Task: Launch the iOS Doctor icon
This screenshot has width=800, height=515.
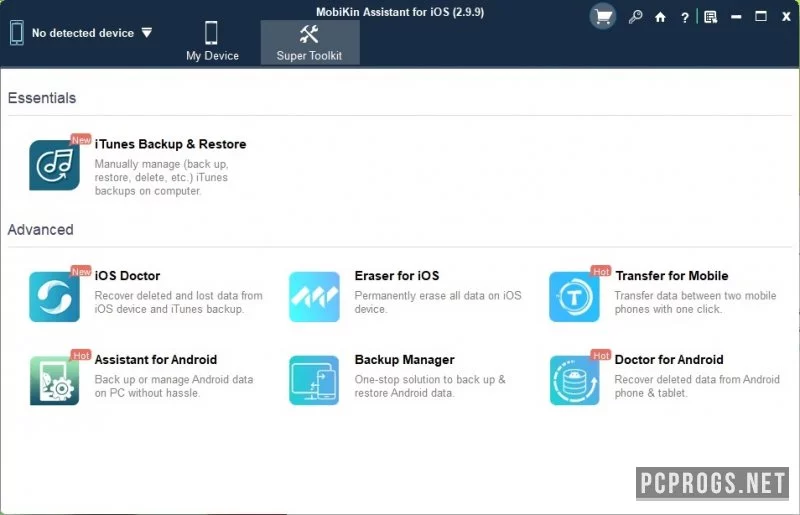Action: coord(55,297)
